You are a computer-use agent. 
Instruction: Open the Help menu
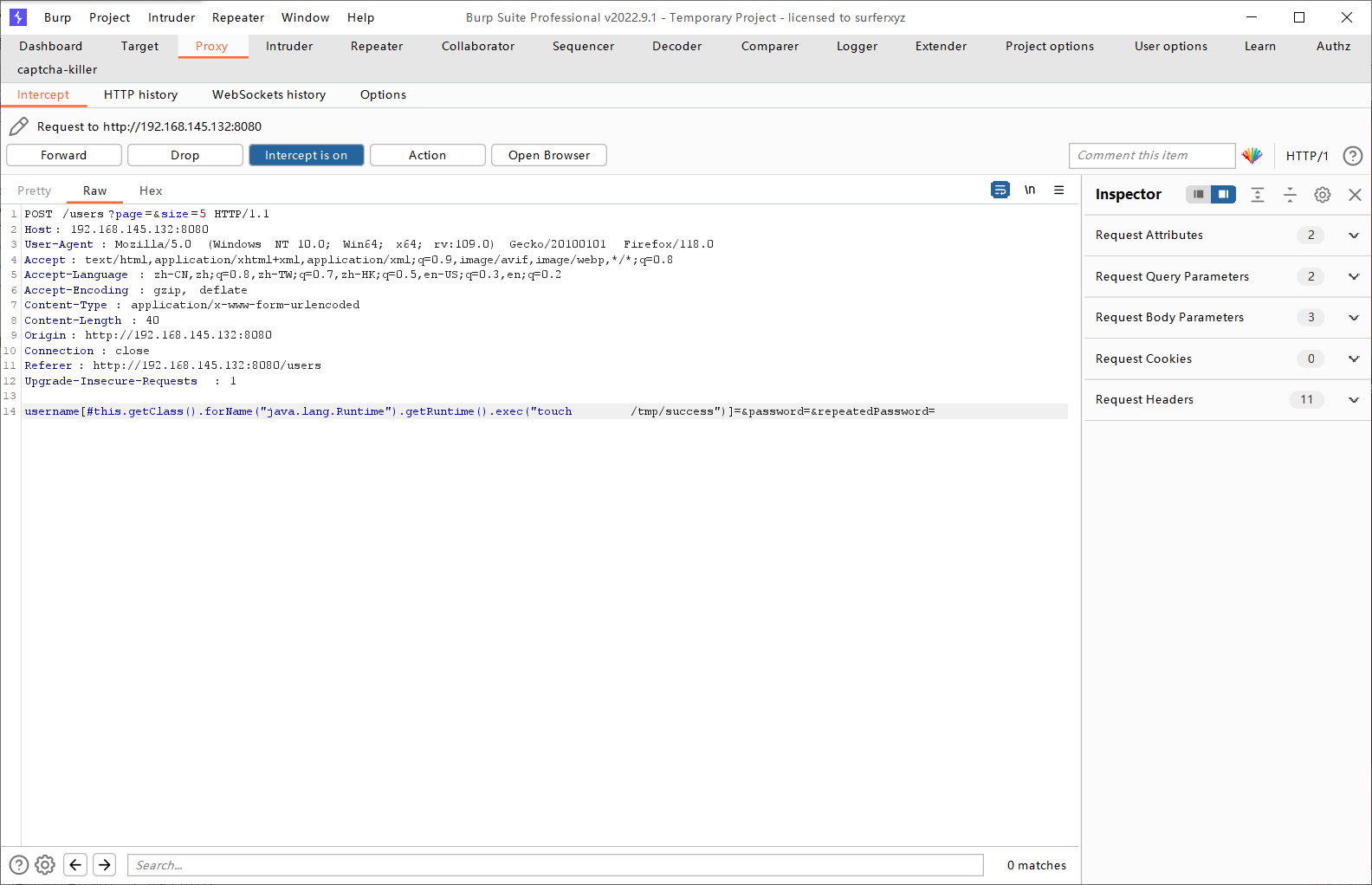361,17
